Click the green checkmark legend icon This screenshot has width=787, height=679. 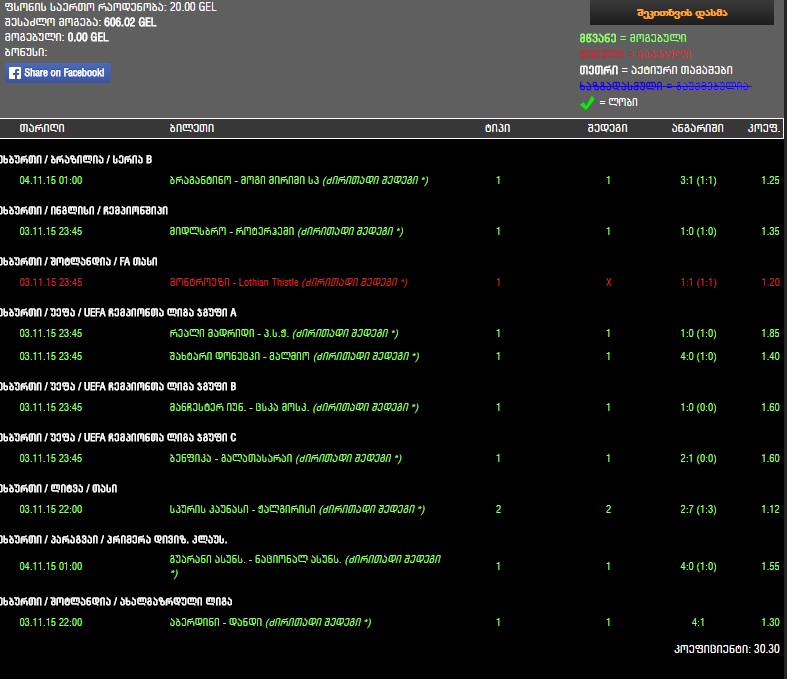(587, 102)
